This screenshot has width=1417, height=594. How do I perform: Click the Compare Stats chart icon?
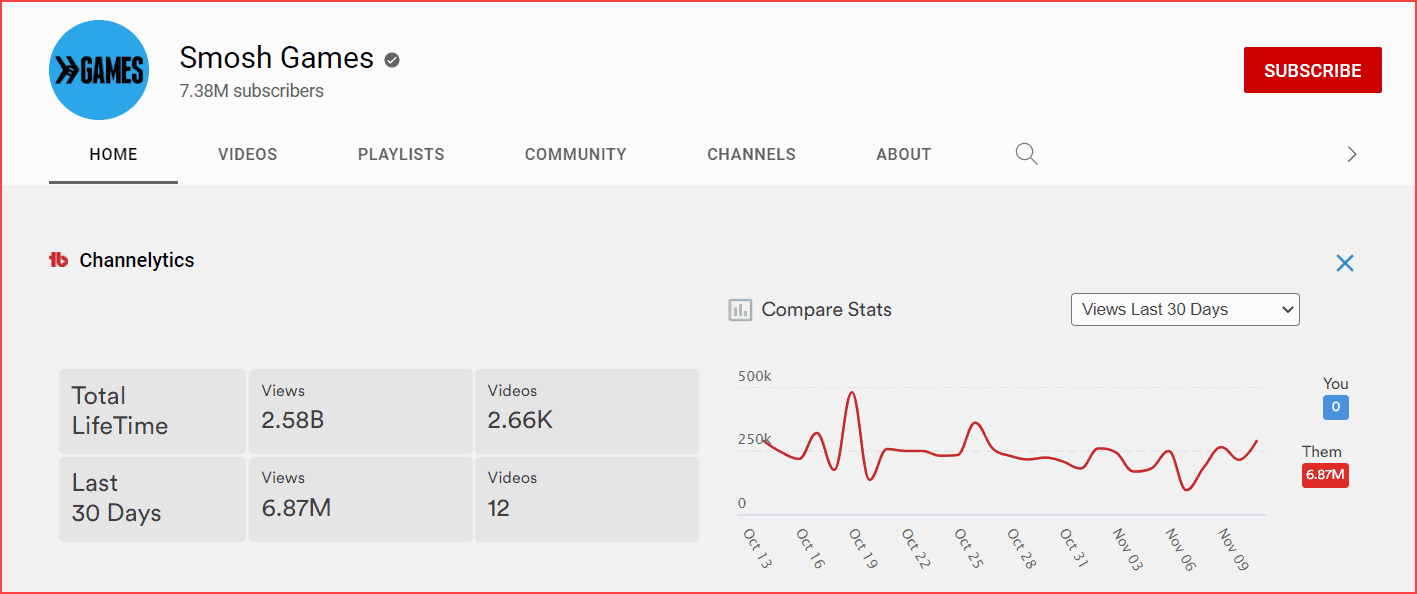coord(740,310)
